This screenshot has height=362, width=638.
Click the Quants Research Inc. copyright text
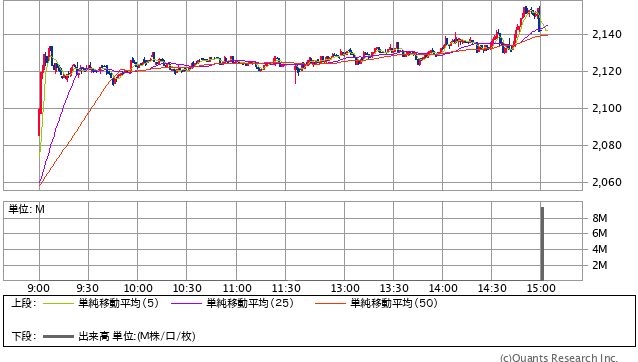click(x=559, y=358)
